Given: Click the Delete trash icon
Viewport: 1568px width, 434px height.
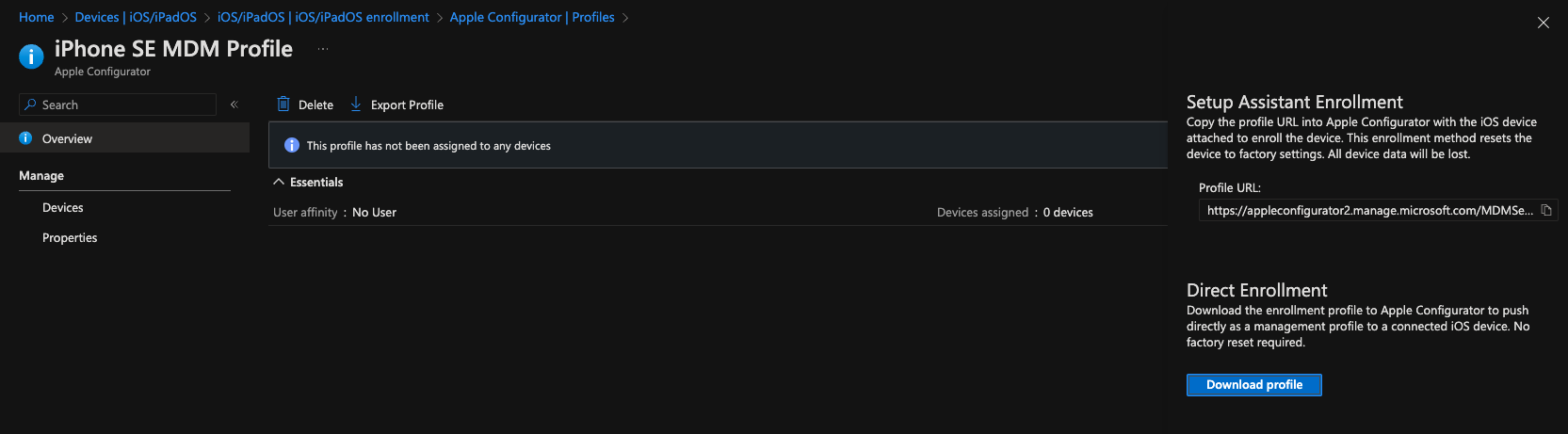Looking at the screenshot, I should (283, 104).
